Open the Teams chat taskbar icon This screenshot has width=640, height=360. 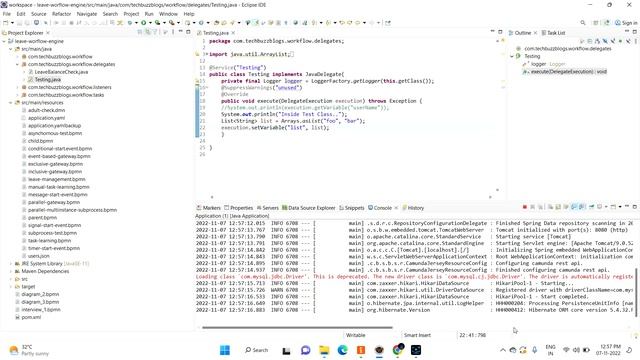click(305, 350)
